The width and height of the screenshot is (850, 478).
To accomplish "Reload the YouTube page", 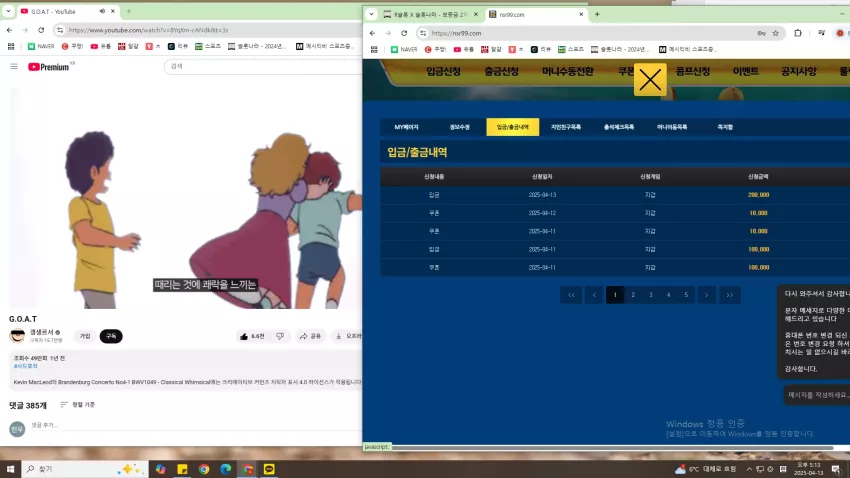I will [x=41, y=30].
